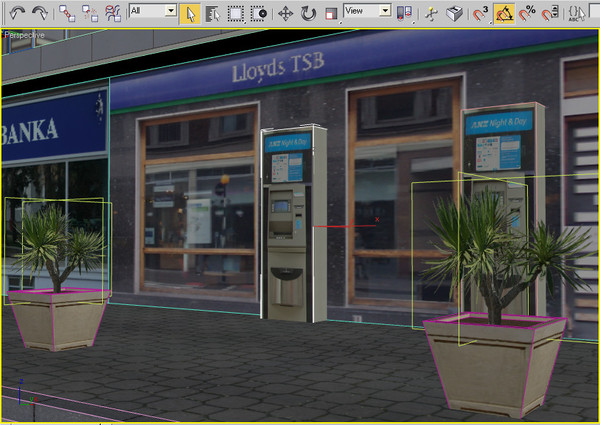Screen dimensions: 600x425
Task: Enable the Select and Manipulate tool
Action: (432, 14)
